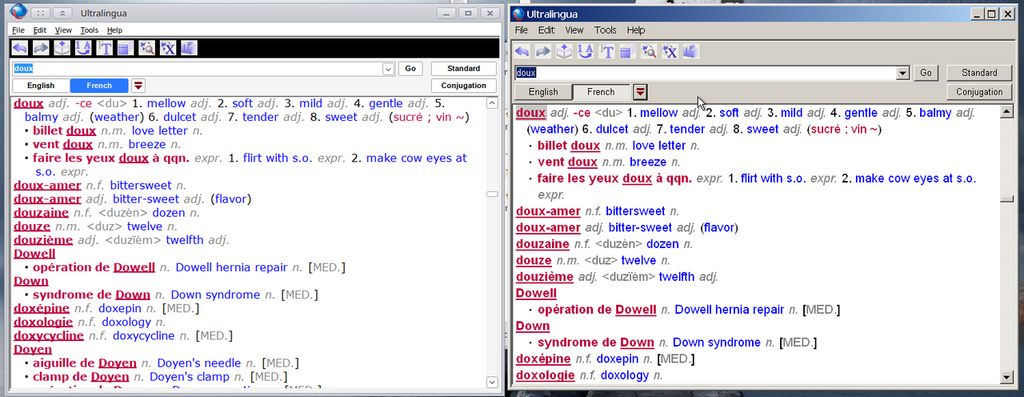Click the globe 'X' translate icon in right window
This screenshot has width=1024, height=397.
tap(670, 52)
